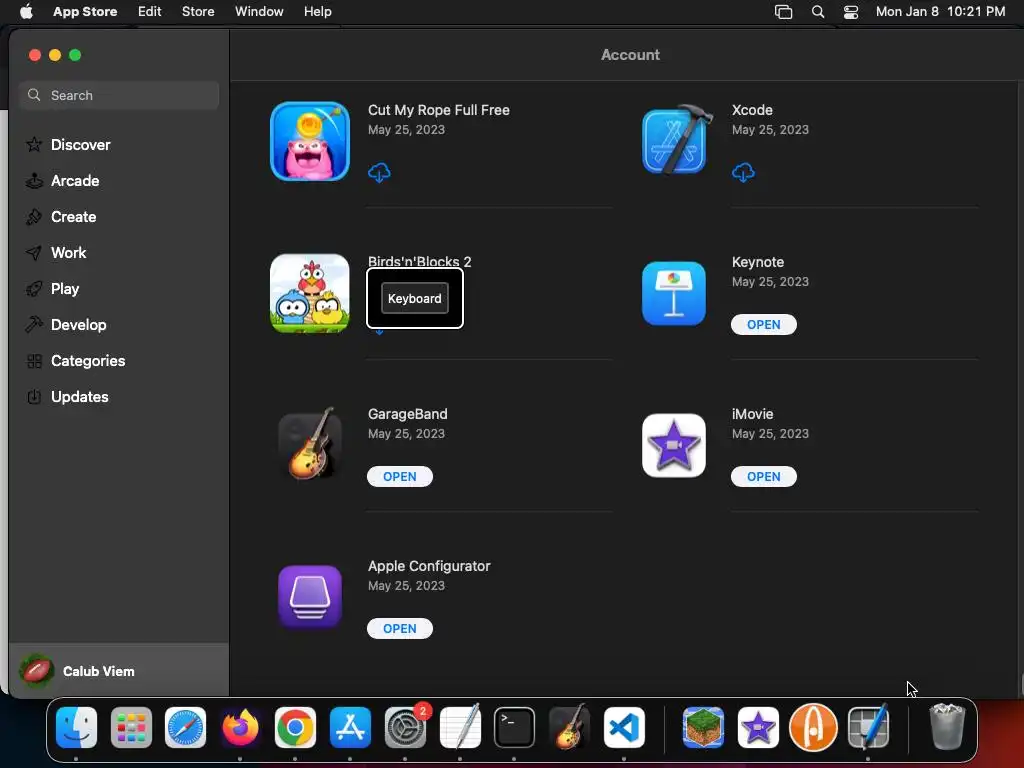
Task: Click the App Store search field
Action: click(119, 95)
